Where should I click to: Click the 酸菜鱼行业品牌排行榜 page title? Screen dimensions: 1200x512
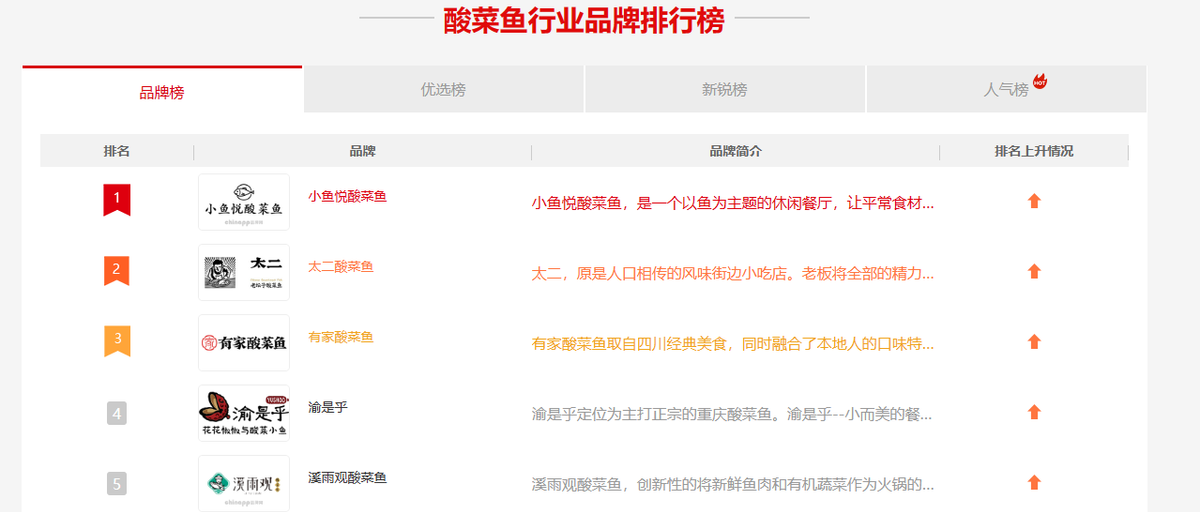[584, 18]
